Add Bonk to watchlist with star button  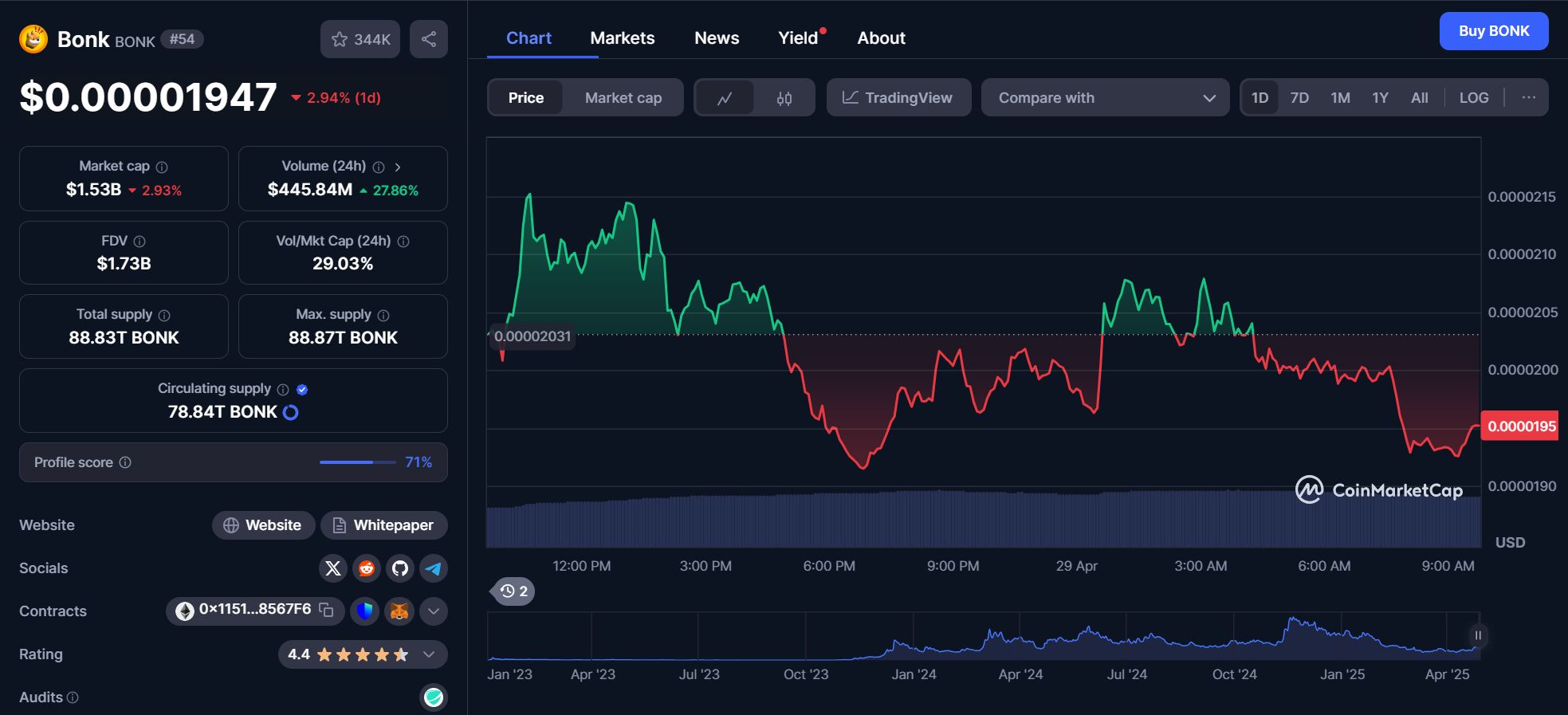tap(360, 39)
